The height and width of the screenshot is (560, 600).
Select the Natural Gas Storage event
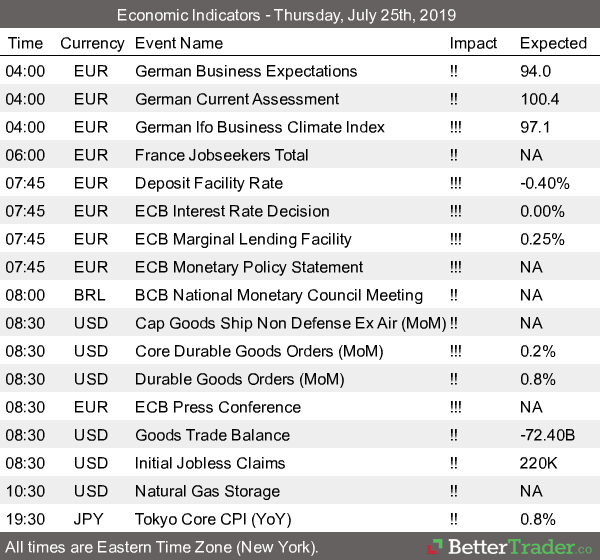[205, 491]
